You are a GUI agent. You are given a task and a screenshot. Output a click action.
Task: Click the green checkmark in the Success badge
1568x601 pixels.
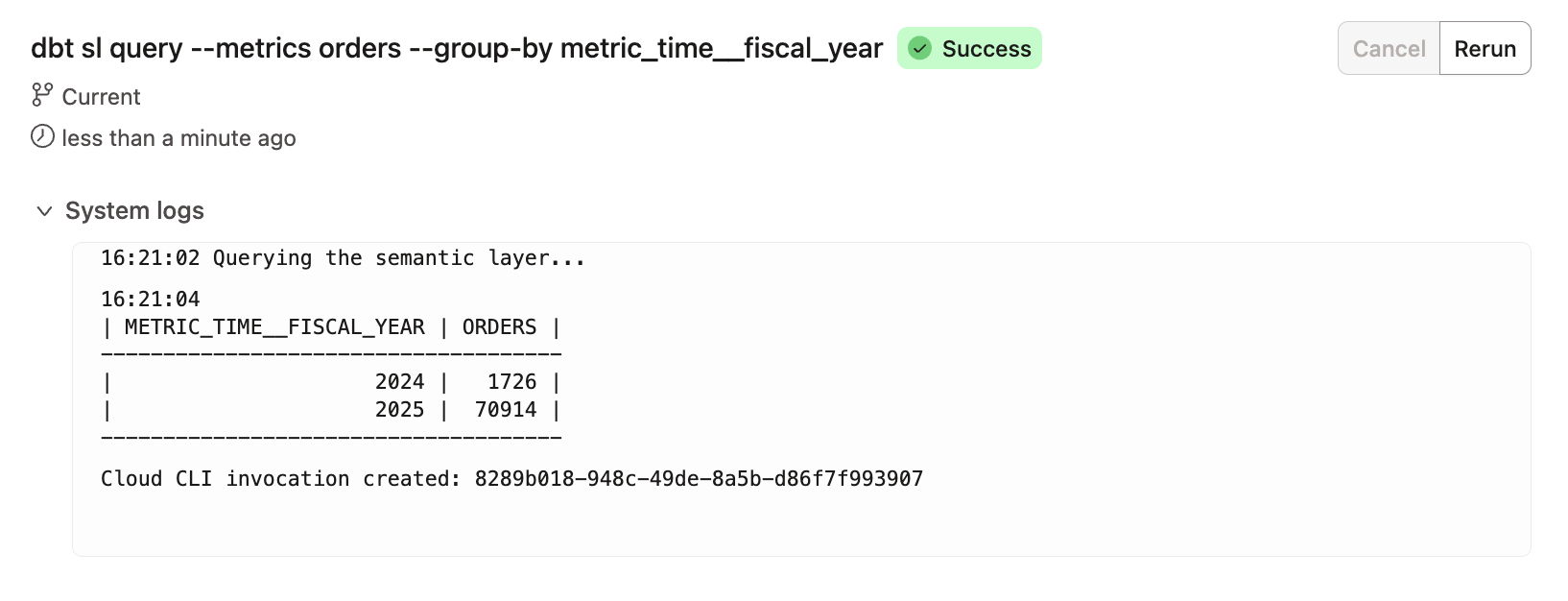[x=919, y=47]
